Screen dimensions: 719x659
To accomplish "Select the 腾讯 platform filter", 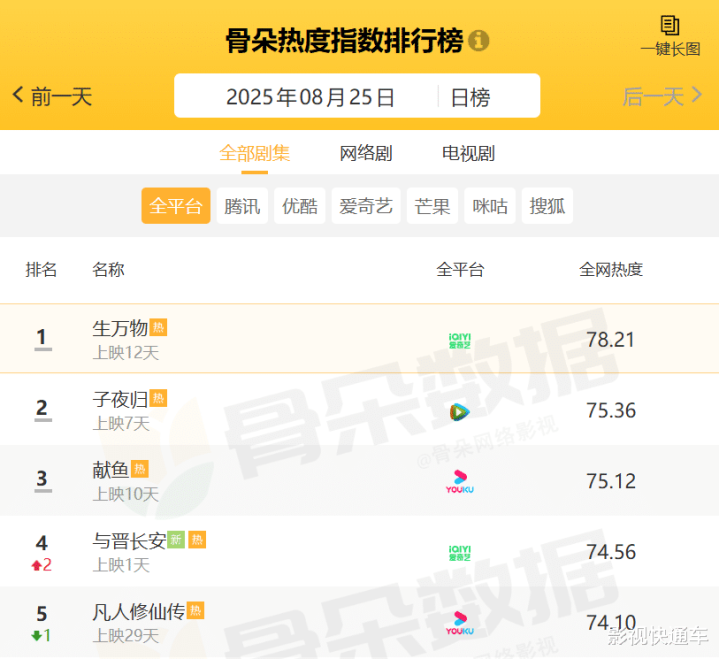I will click(242, 205).
